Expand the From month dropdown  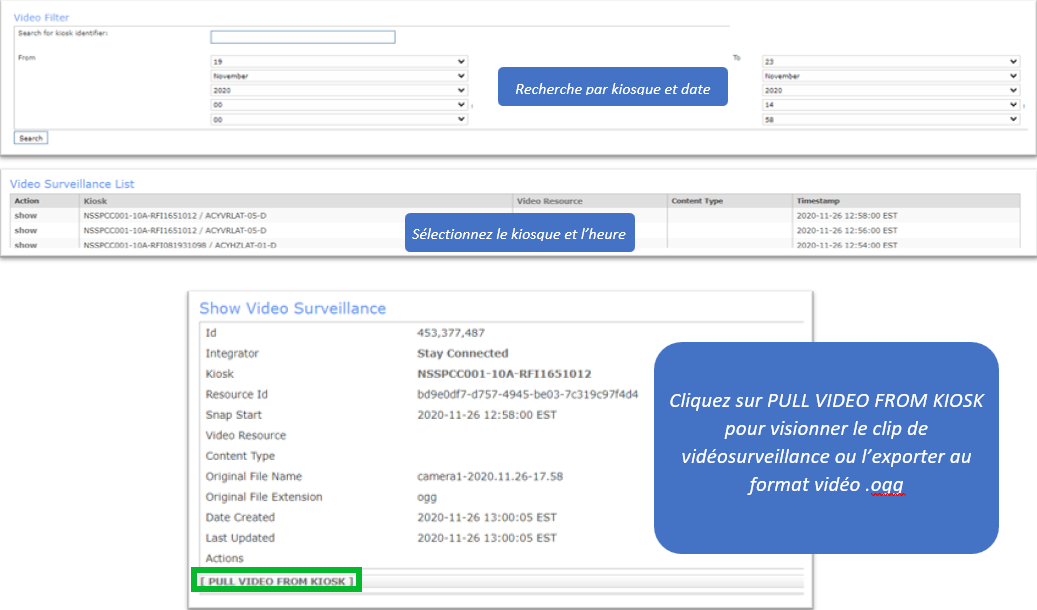click(338, 76)
